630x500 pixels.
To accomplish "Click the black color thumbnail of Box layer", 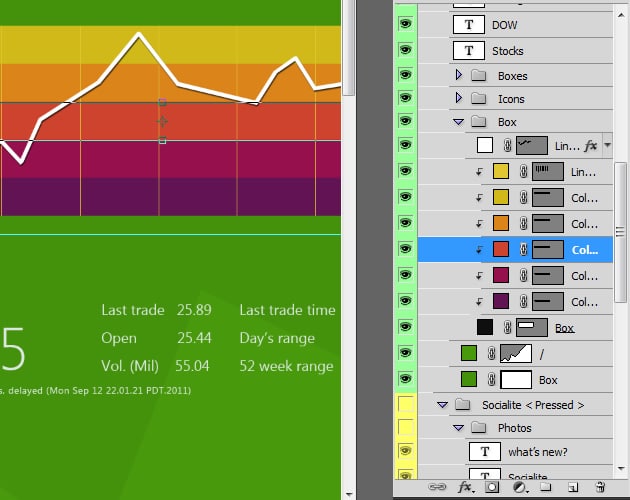I will coord(485,327).
